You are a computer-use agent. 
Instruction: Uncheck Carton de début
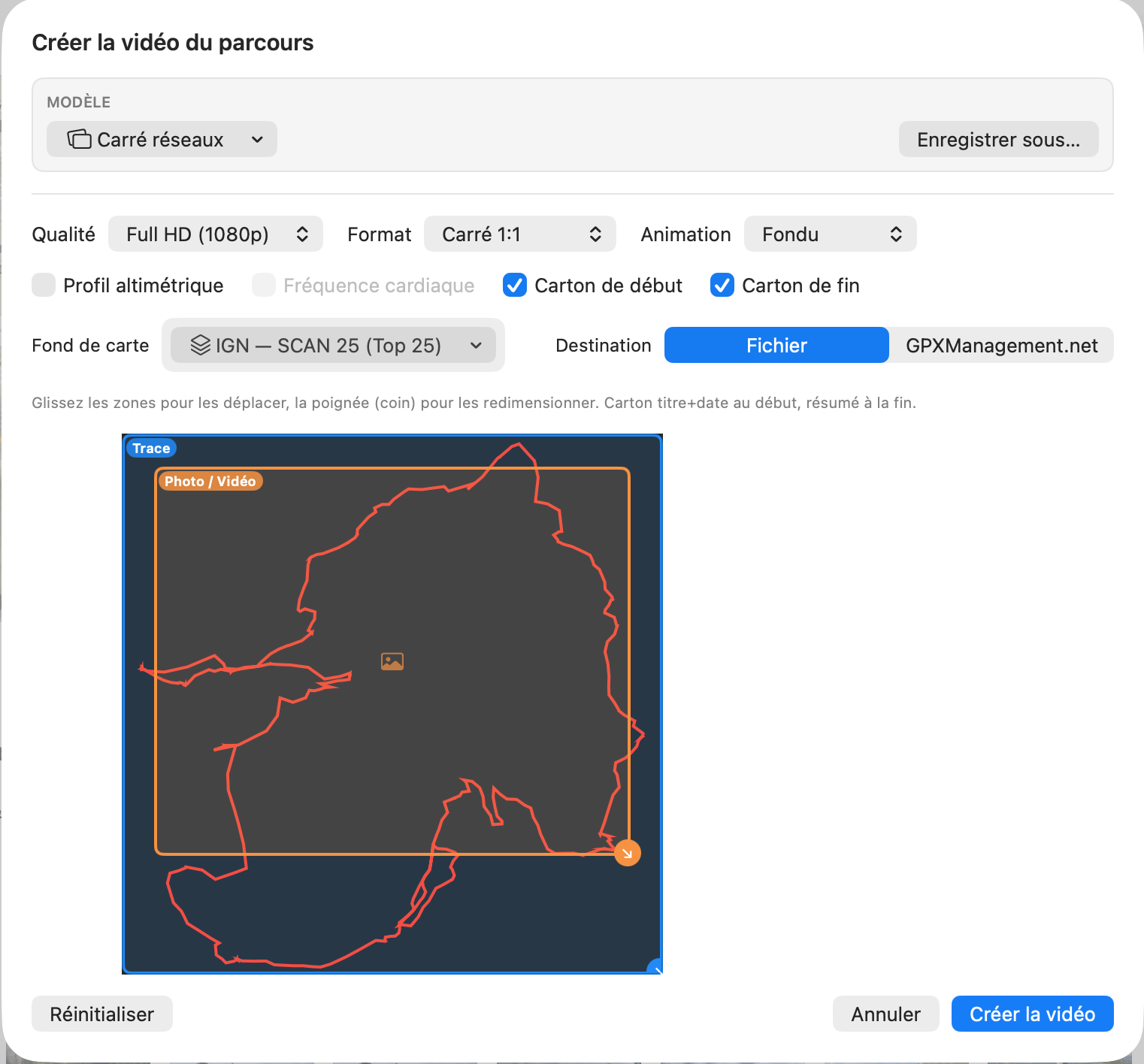coord(515,286)
